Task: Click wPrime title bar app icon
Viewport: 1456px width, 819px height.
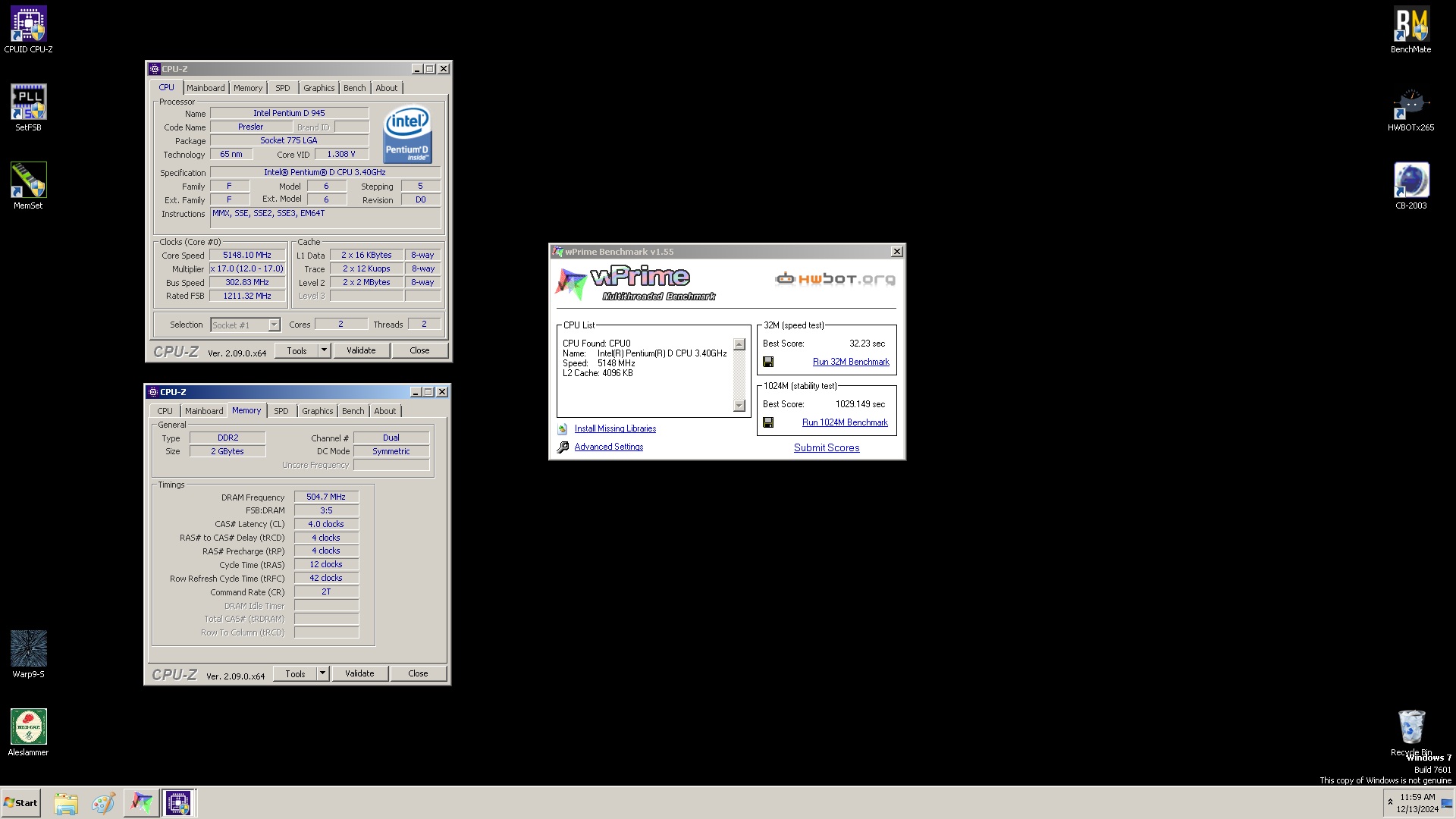Action: point(558,252)
